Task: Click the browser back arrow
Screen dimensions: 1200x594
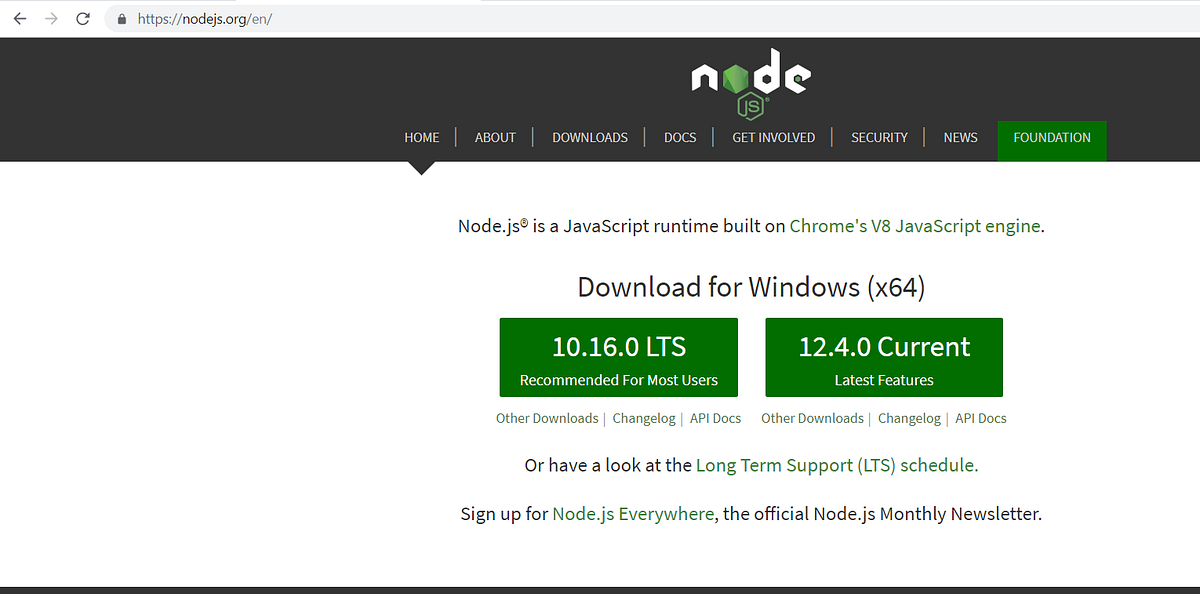Action: point(19,18)
